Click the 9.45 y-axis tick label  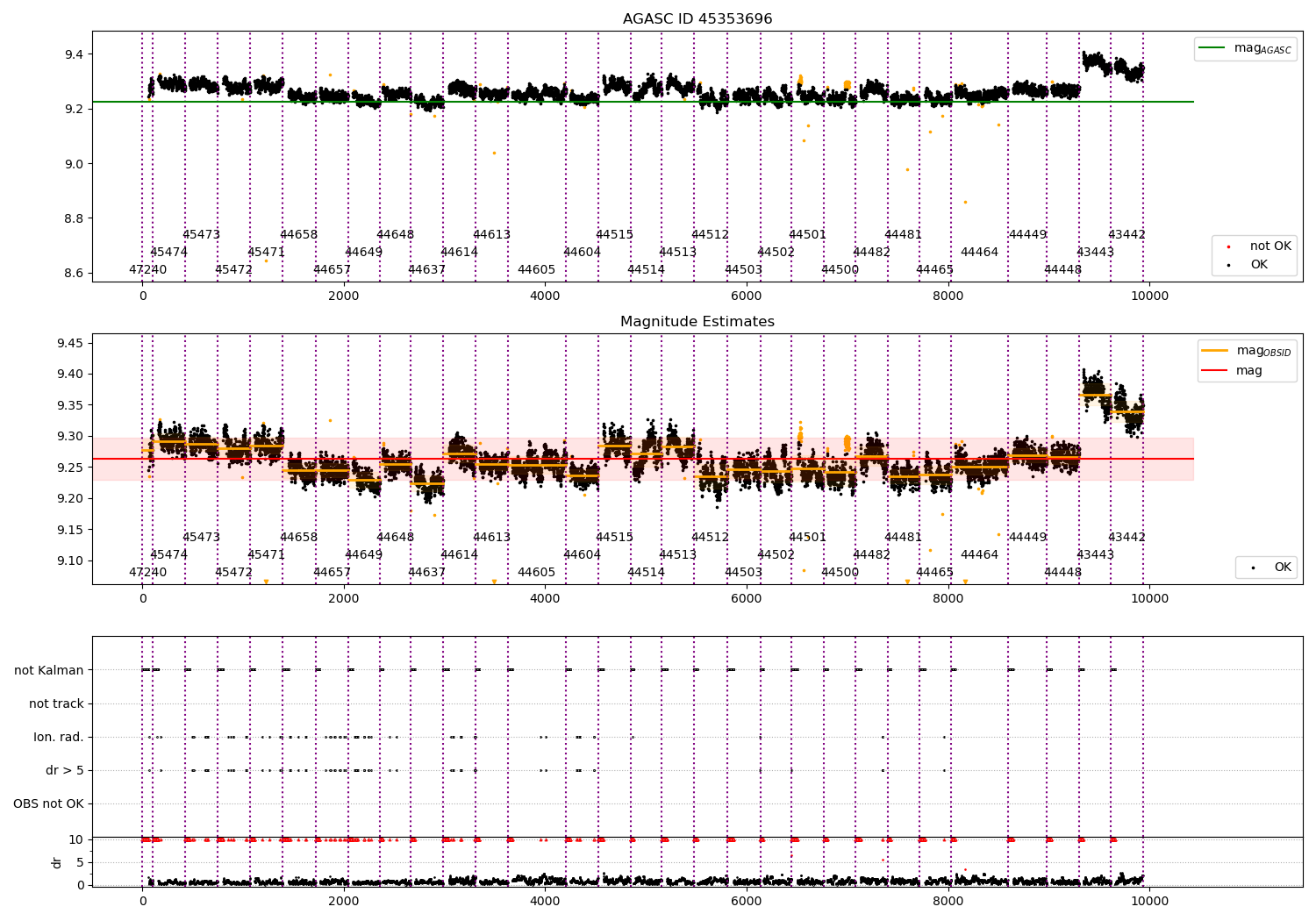tap(70, 343)
